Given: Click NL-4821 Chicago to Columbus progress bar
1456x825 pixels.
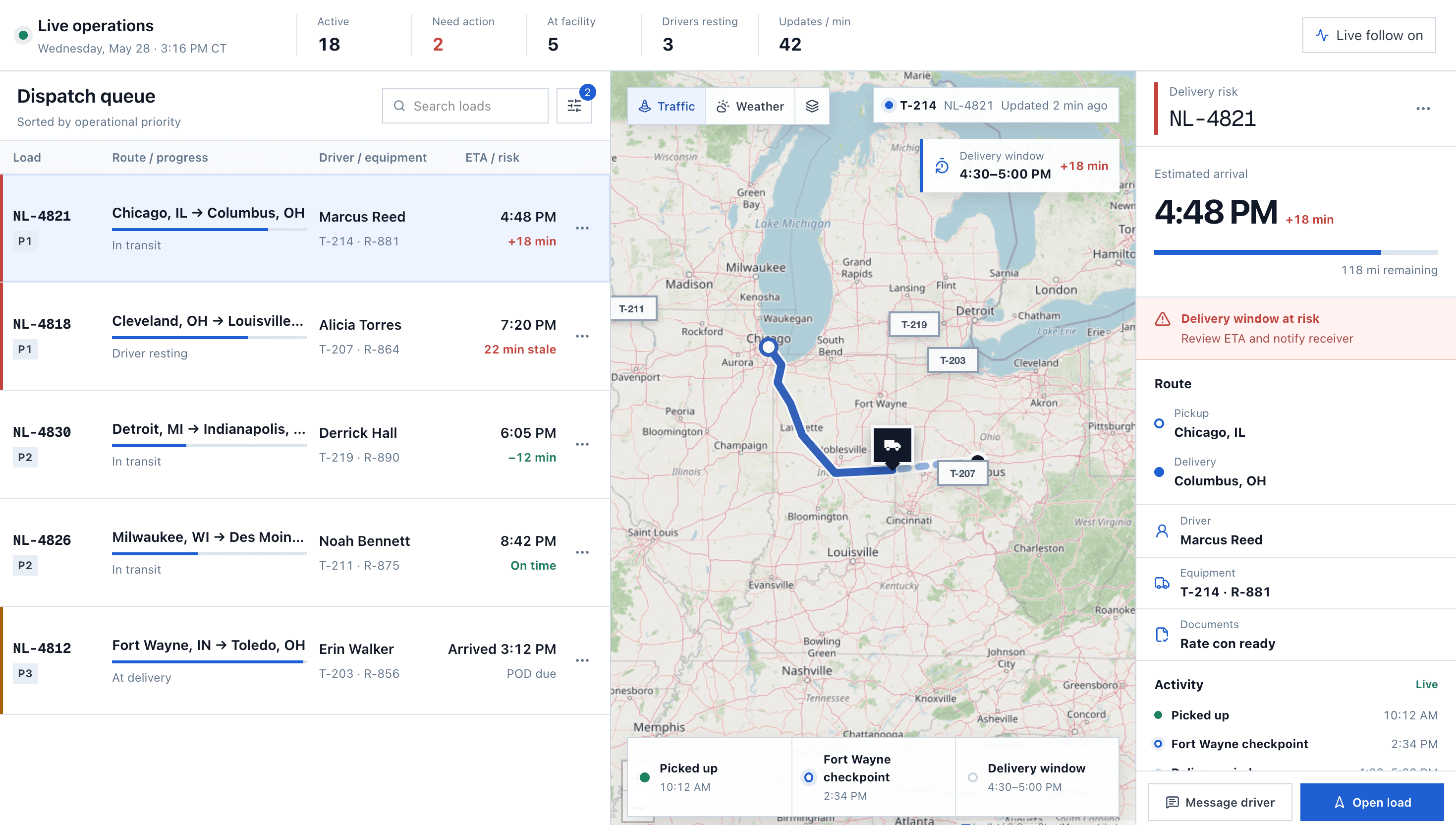Looking at the screenshot, I should coord(209,230).
